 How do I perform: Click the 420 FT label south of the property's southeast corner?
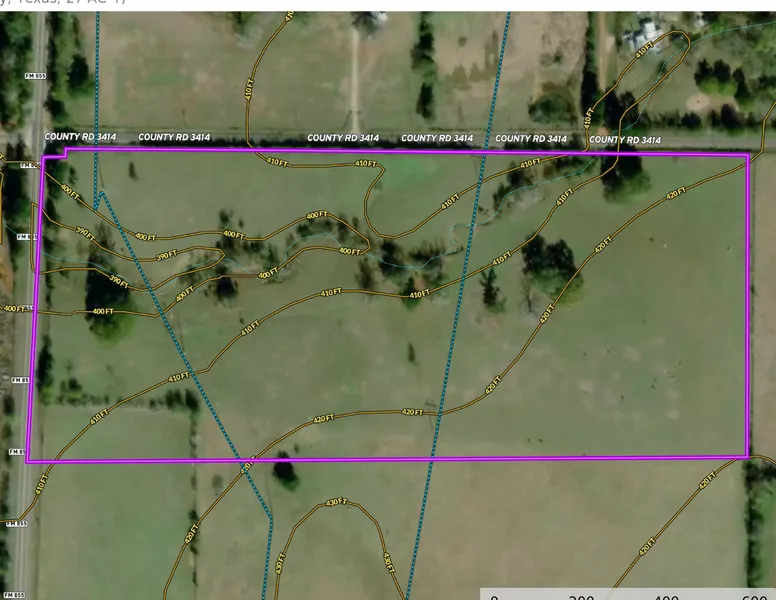707,481
